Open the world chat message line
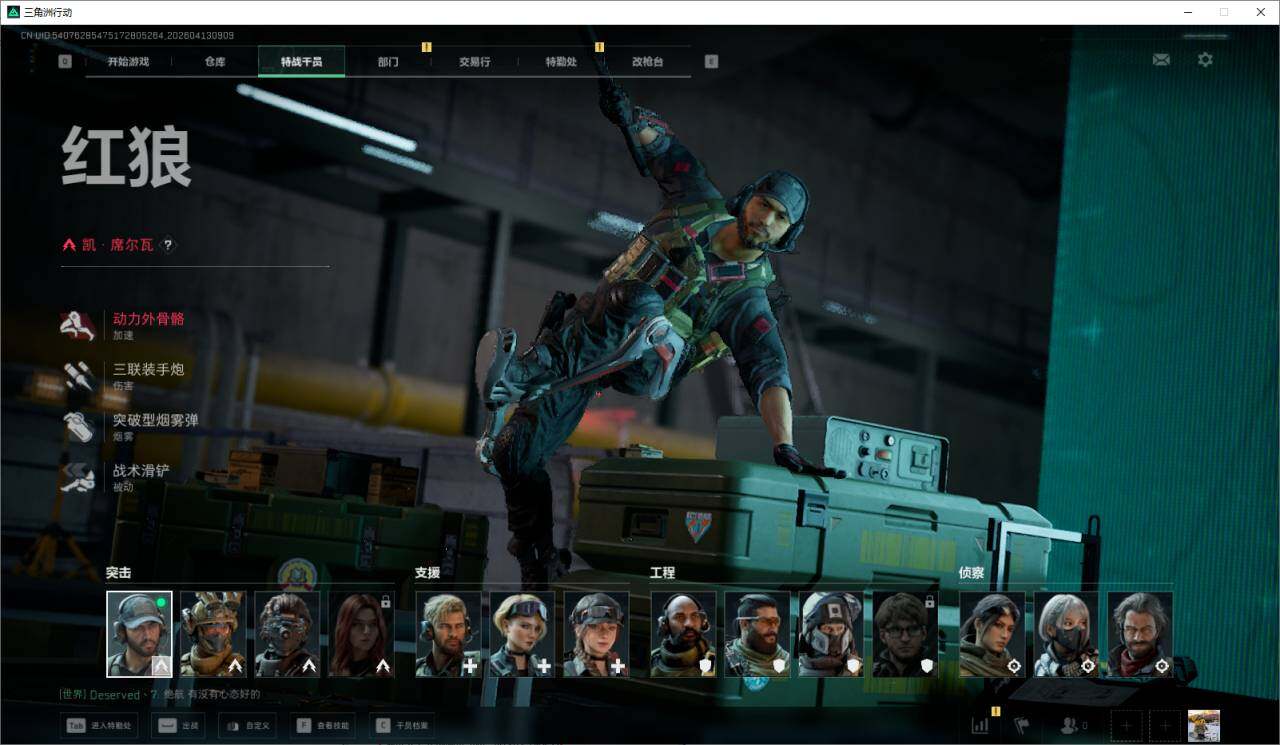The image size is (1280, 745). pyautogui.click(x=160, y=694)
